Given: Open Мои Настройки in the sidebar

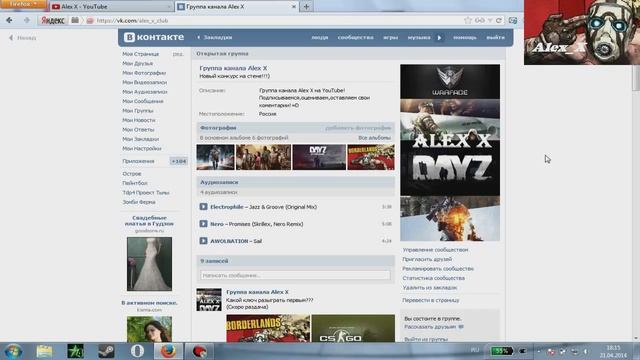Looking at the screenshot, I should (x=142, y=149).
